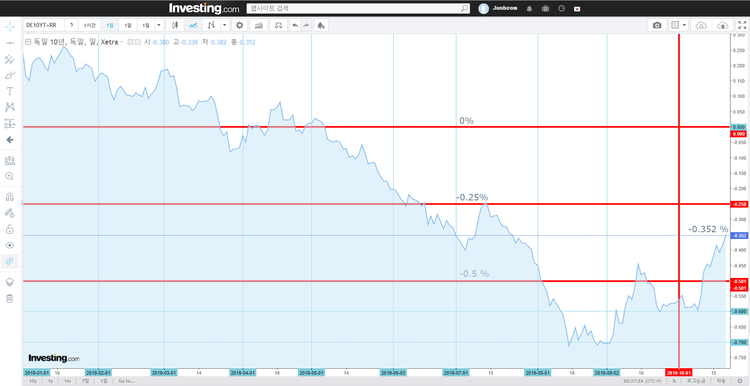This screenshot has width=750, height=386.
Task: Undo the last chart action
Action: point(295,25)
